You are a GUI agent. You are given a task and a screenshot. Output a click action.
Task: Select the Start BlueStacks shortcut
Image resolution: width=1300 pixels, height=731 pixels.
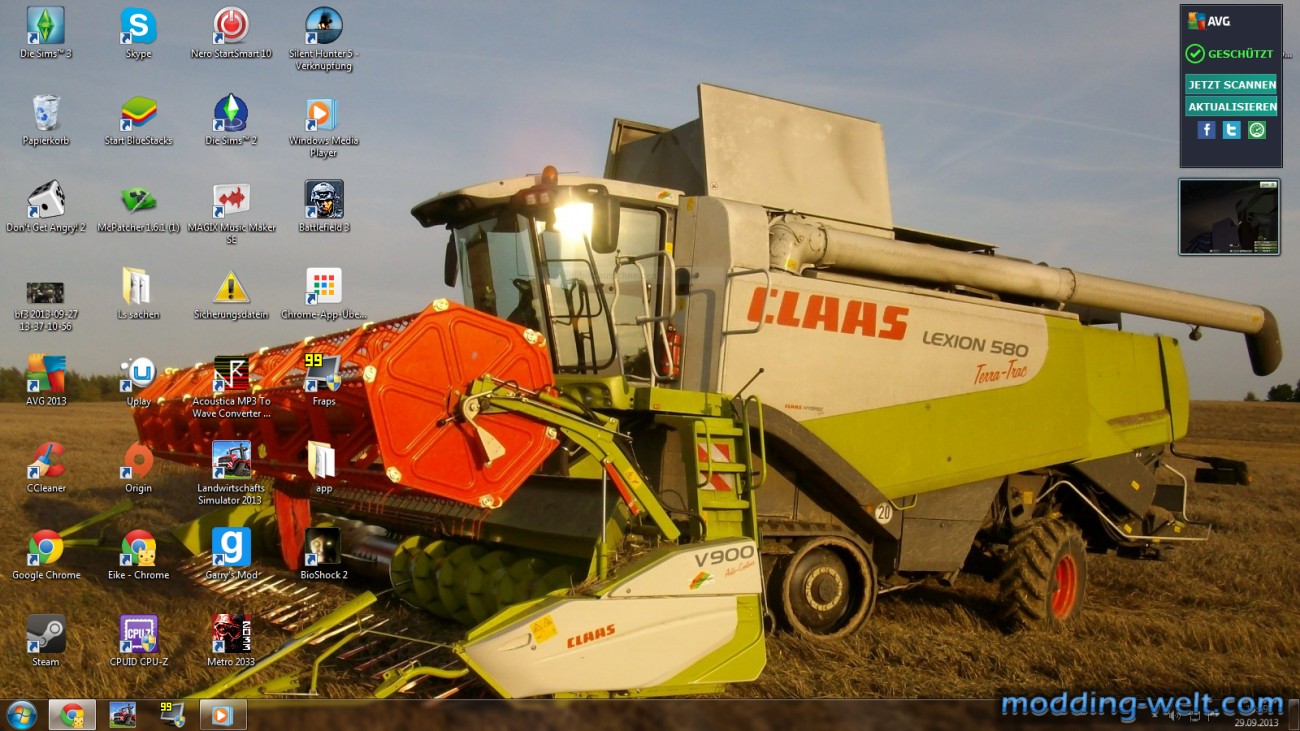pos(138,119)
